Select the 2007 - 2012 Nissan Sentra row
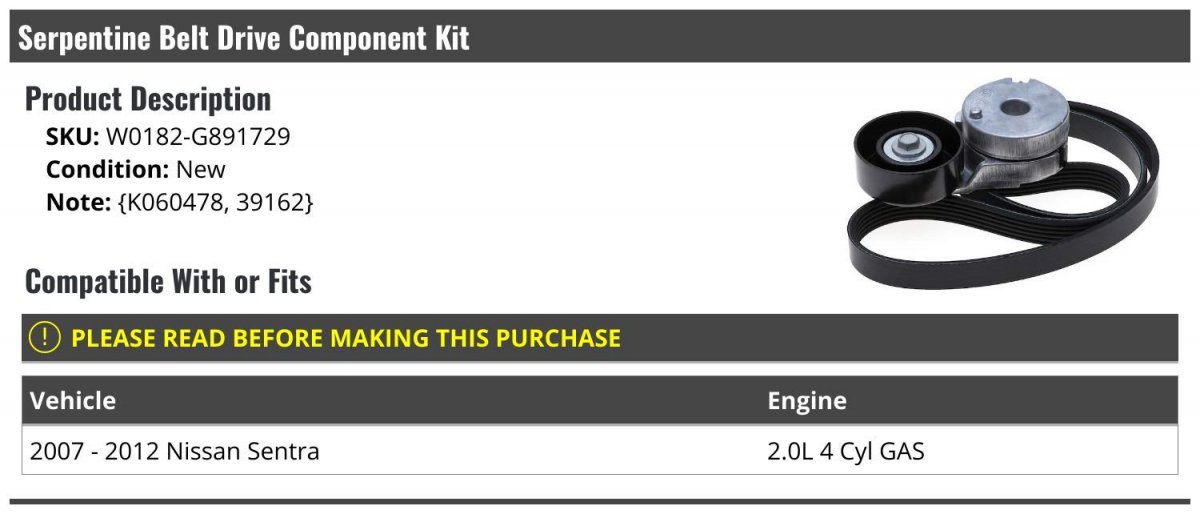 [600, 451]
